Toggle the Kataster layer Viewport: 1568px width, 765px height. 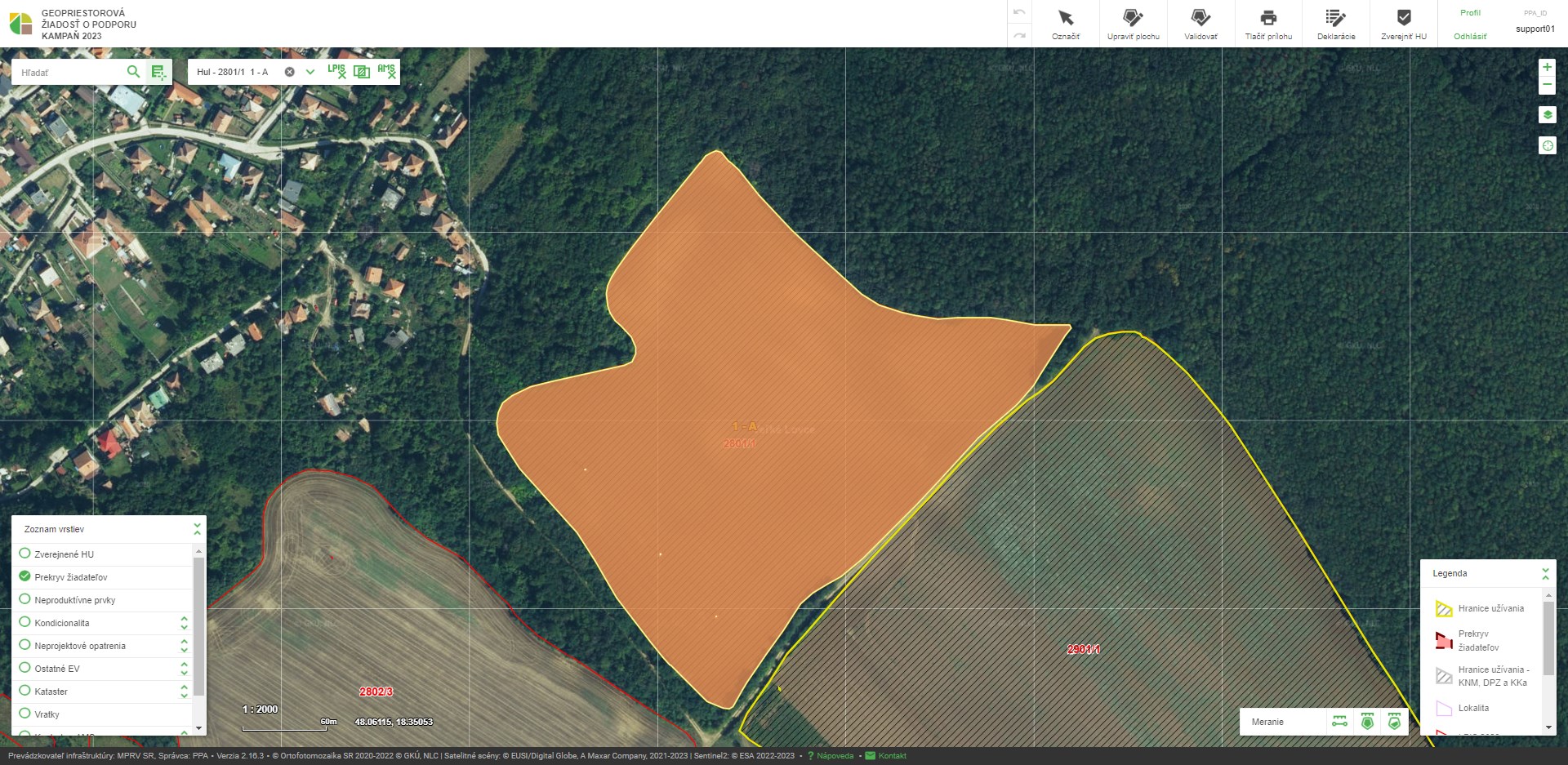tap(24, 691)
